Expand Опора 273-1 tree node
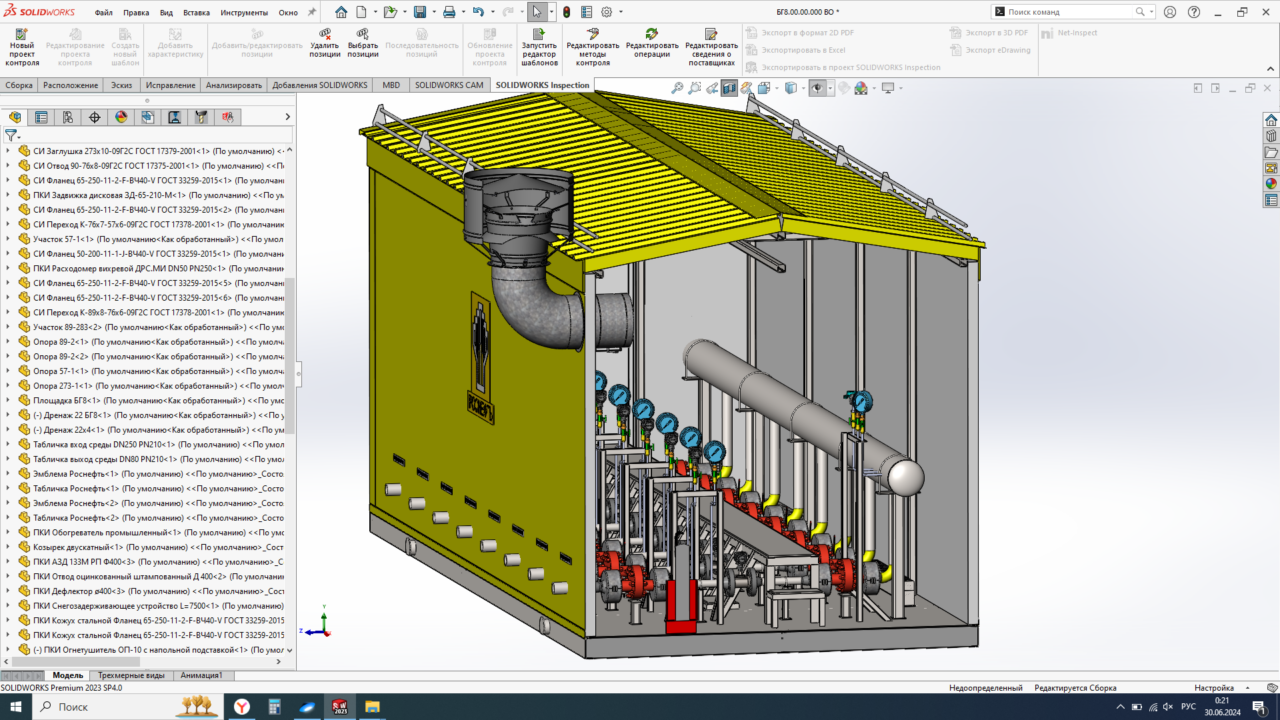 [x=8, y=385]
